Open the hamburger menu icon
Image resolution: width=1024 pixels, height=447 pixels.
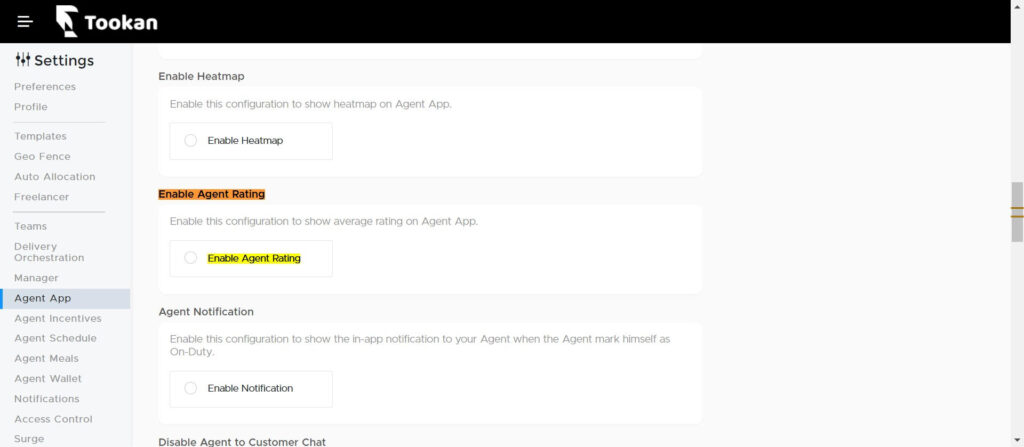click(25, 22)
